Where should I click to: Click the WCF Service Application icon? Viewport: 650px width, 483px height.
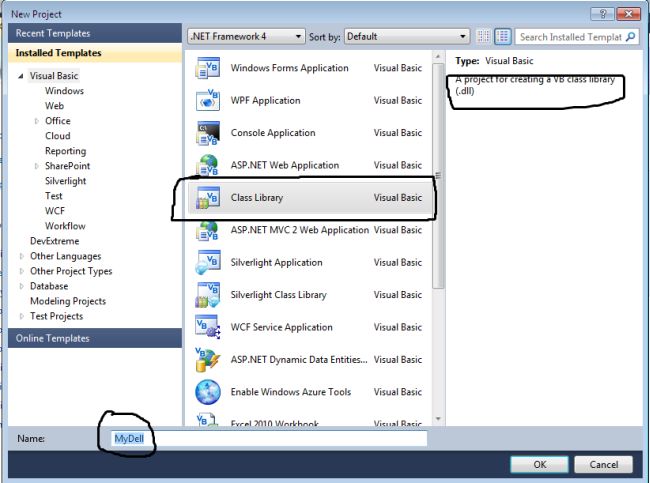[x=207, y=328]
